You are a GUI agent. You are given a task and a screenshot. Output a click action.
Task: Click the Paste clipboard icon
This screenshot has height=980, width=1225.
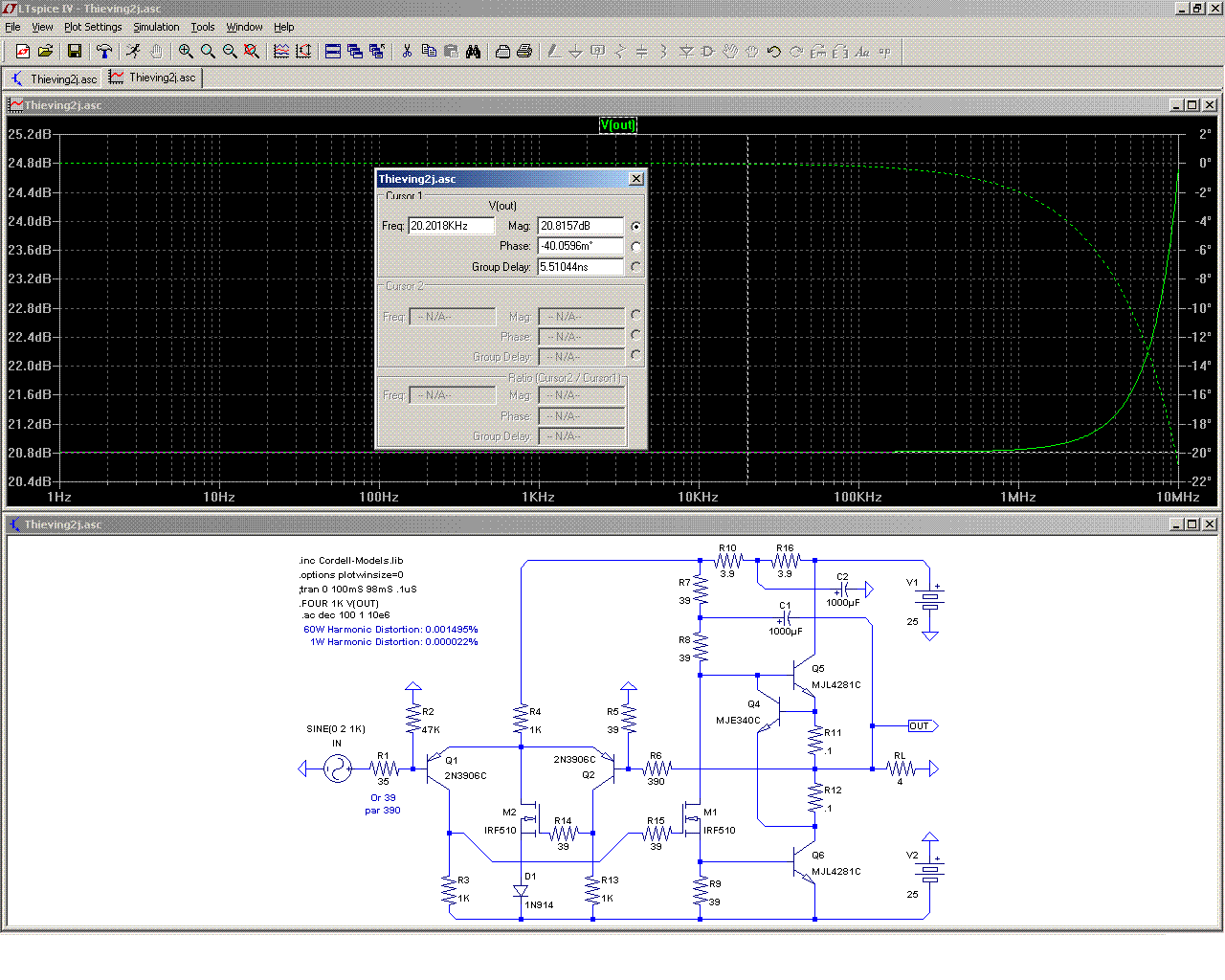[451, 52]
